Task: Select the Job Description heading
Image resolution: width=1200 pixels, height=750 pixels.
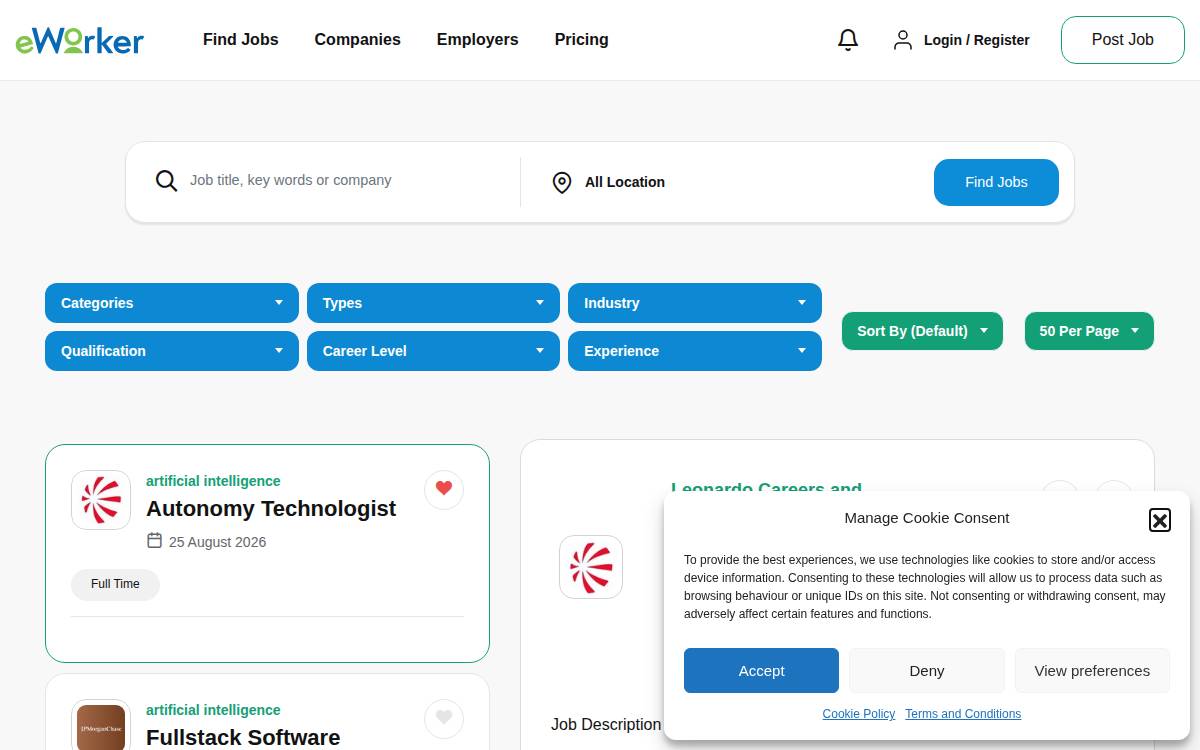Action: tap(606, 724)
